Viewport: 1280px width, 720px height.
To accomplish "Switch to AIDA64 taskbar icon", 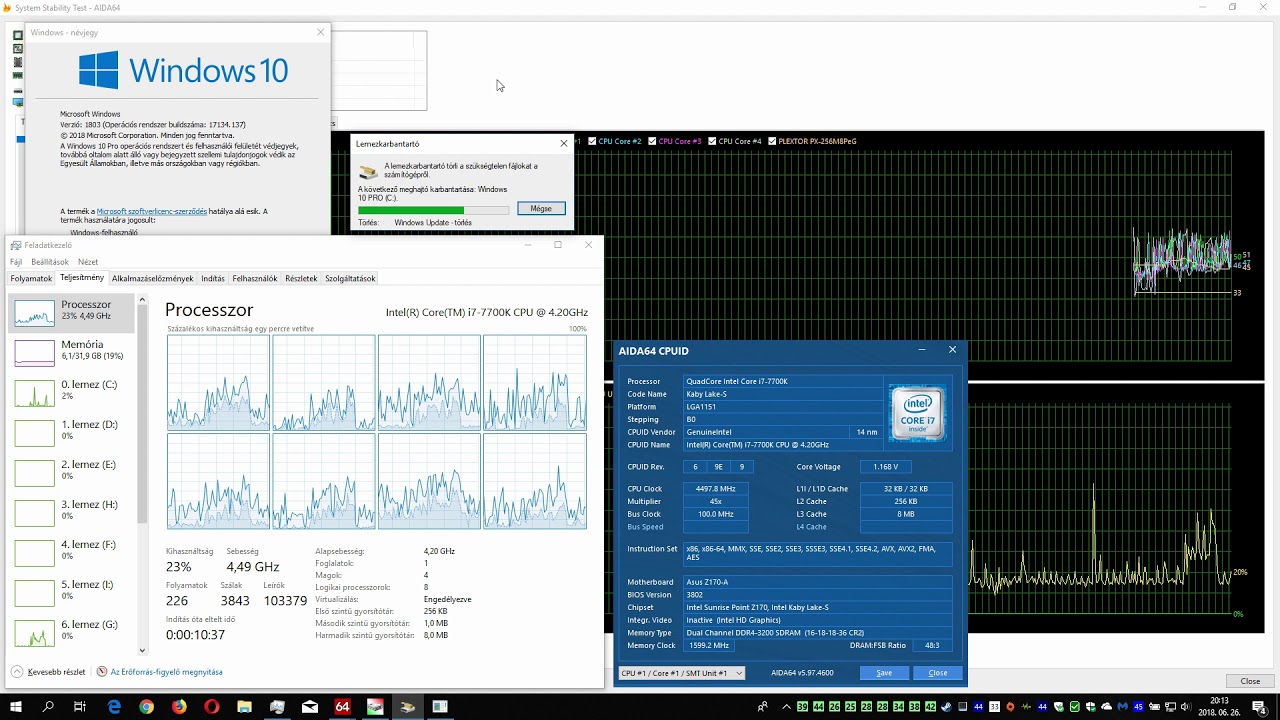I will [x=342, y=706].
